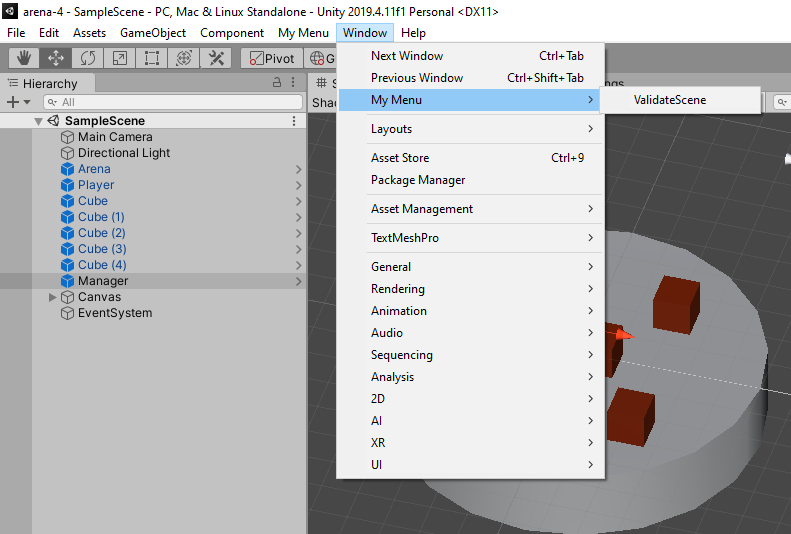
Task: Open Asset Store window
Action: tap(470, 158)
